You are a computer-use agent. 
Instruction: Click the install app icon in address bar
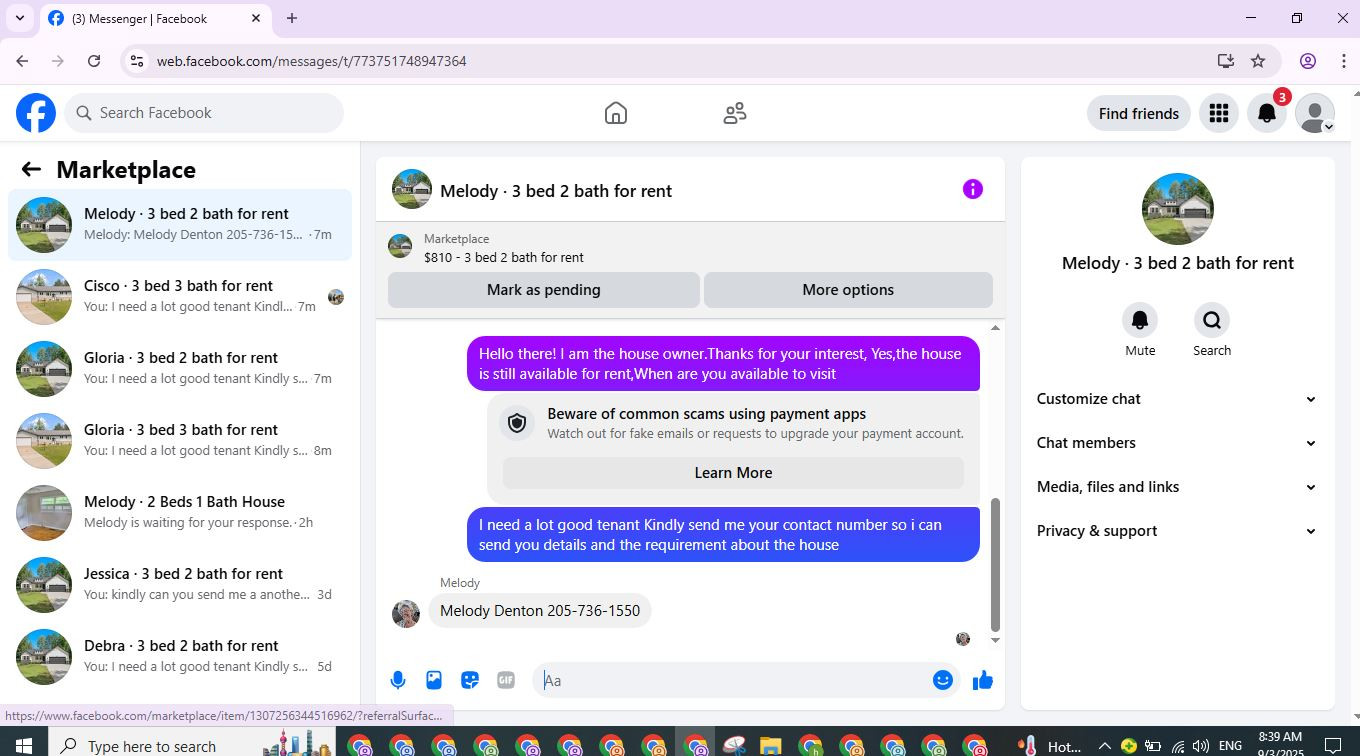click(x=1226, y=61)
